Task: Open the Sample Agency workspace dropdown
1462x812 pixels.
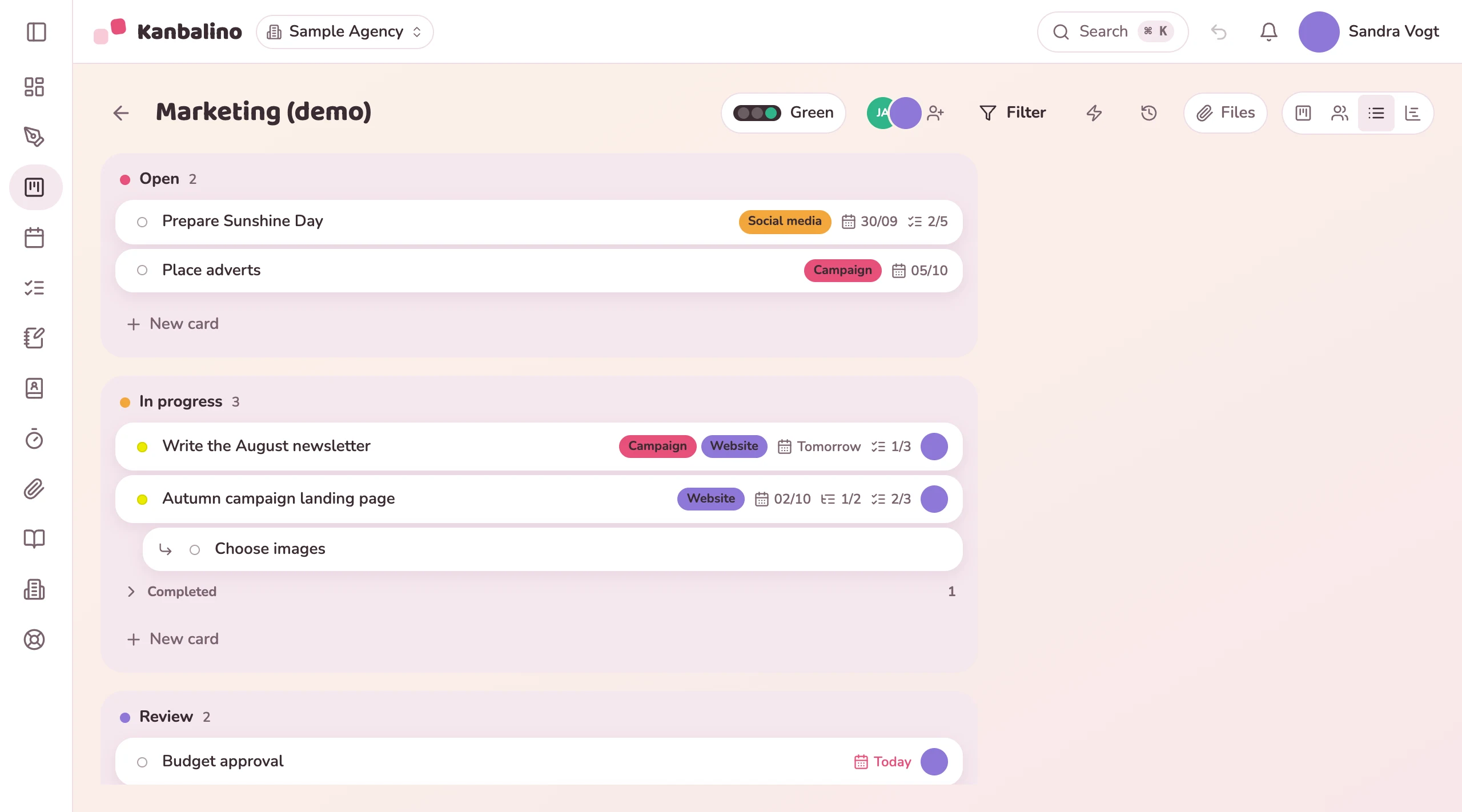Action: coord(345,32)
